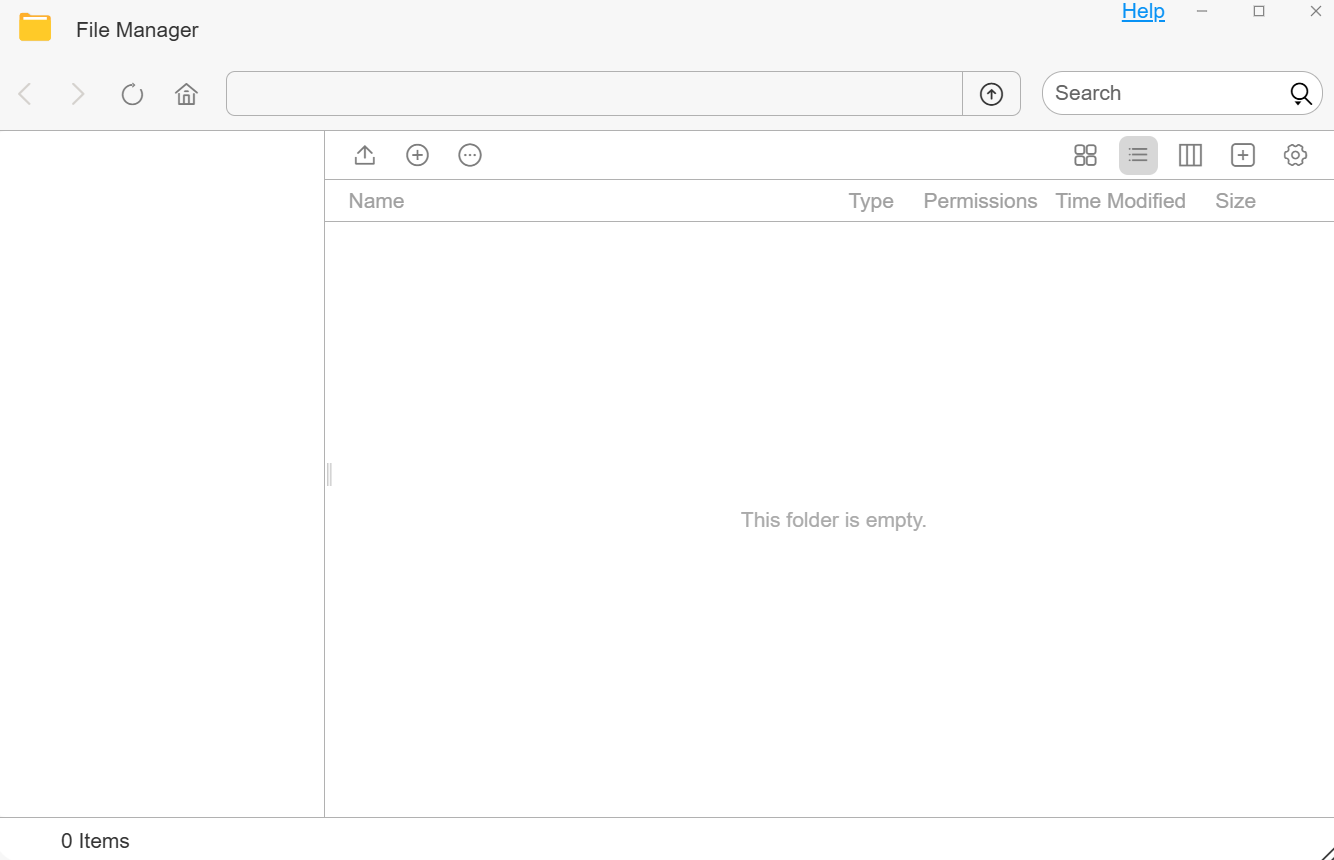This screenshot has width=1334, height=860.
Task: Click the '0 Items' status text
Action: pyautogui.click(x=95, y=841)
